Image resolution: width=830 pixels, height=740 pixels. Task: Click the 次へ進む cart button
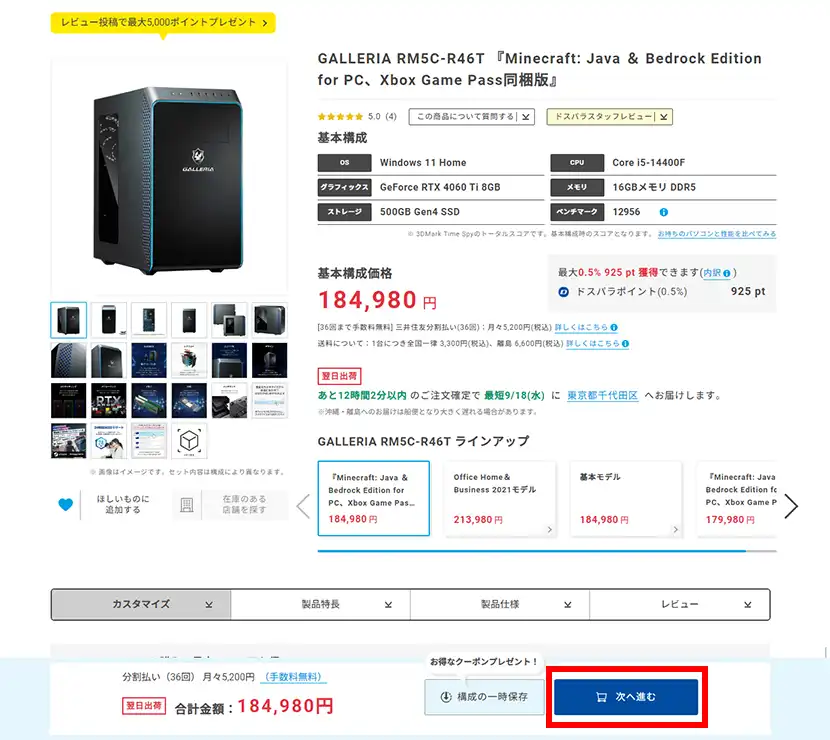tap(626, 697)
